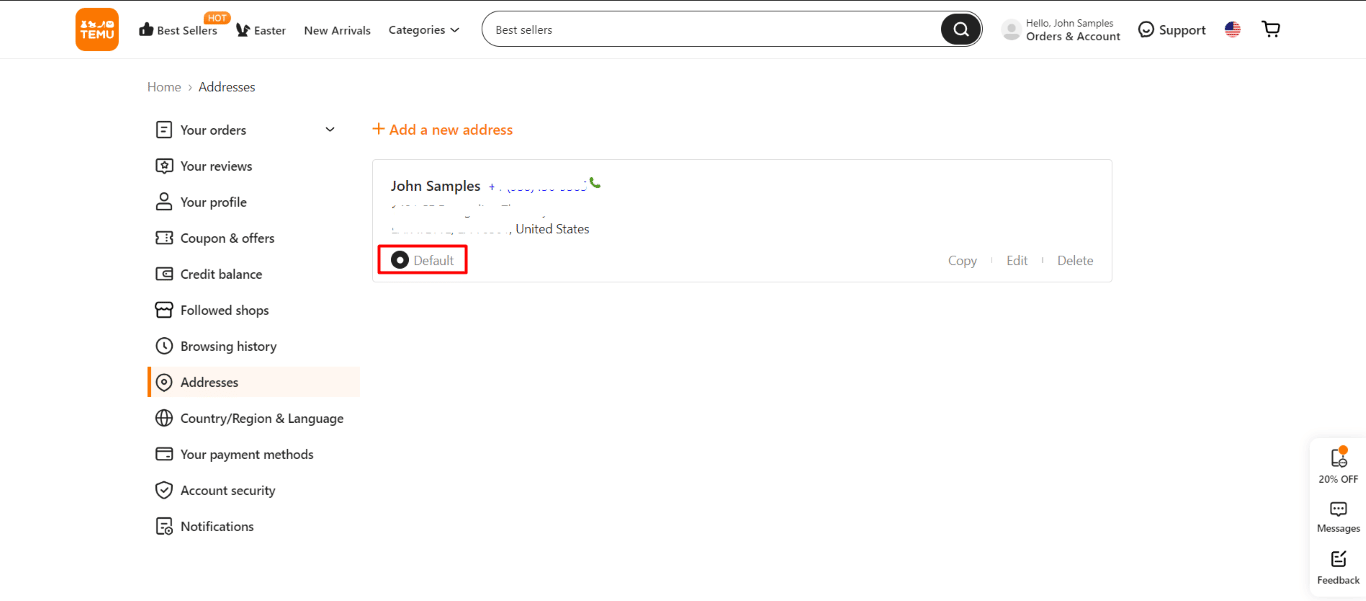Click Add a new address

click(x=442, y=130)
